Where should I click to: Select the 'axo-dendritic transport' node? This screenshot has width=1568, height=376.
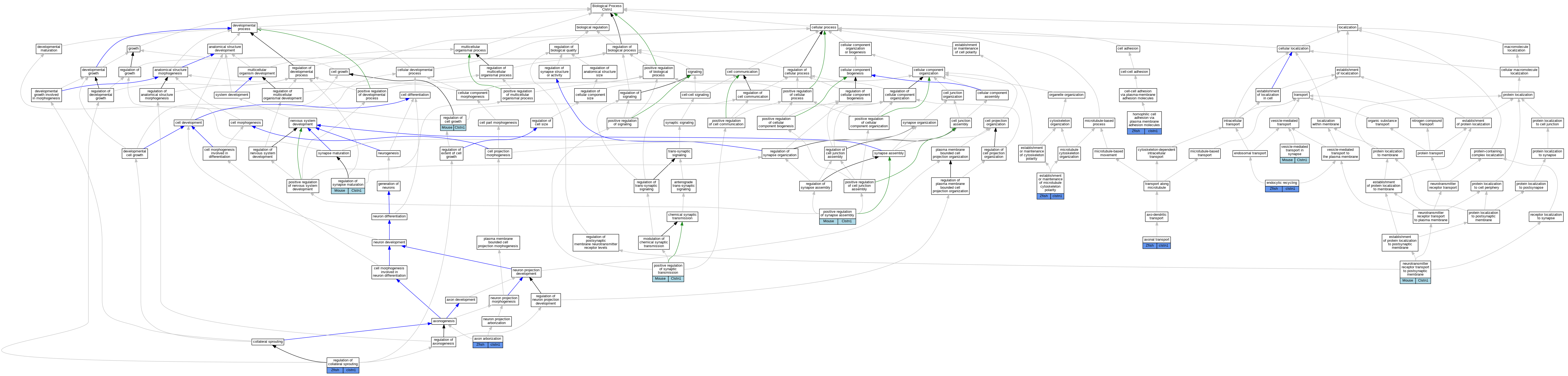[x=1157, y=217]
